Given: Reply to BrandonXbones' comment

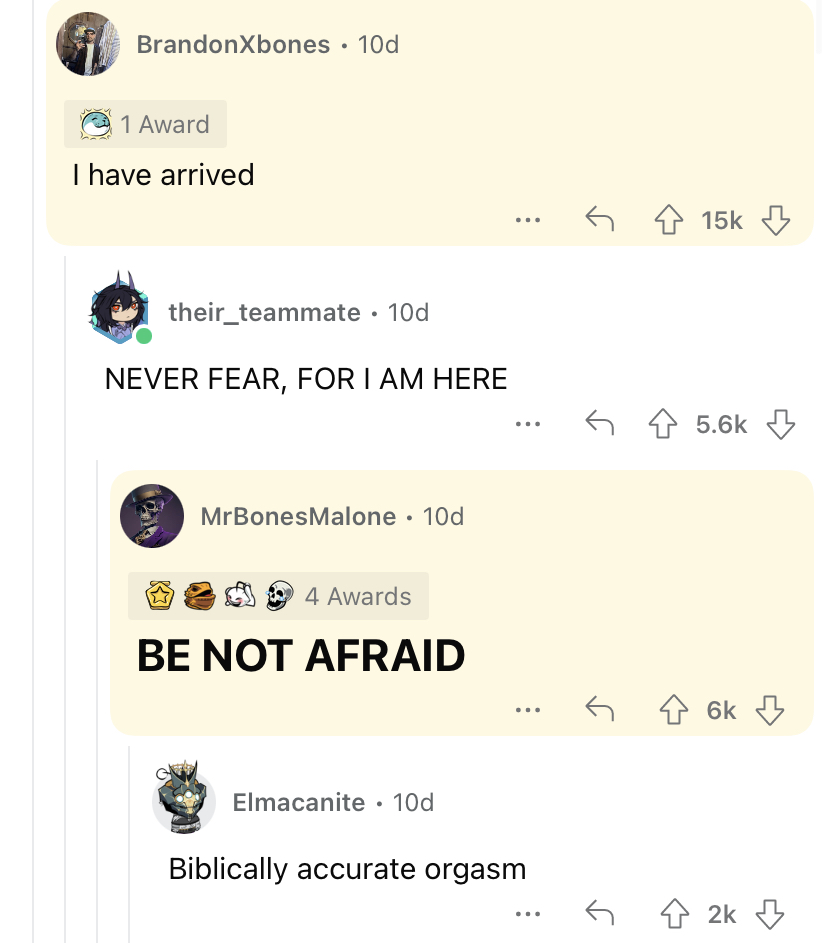Looking at the screenshot, I should [600, 219].
